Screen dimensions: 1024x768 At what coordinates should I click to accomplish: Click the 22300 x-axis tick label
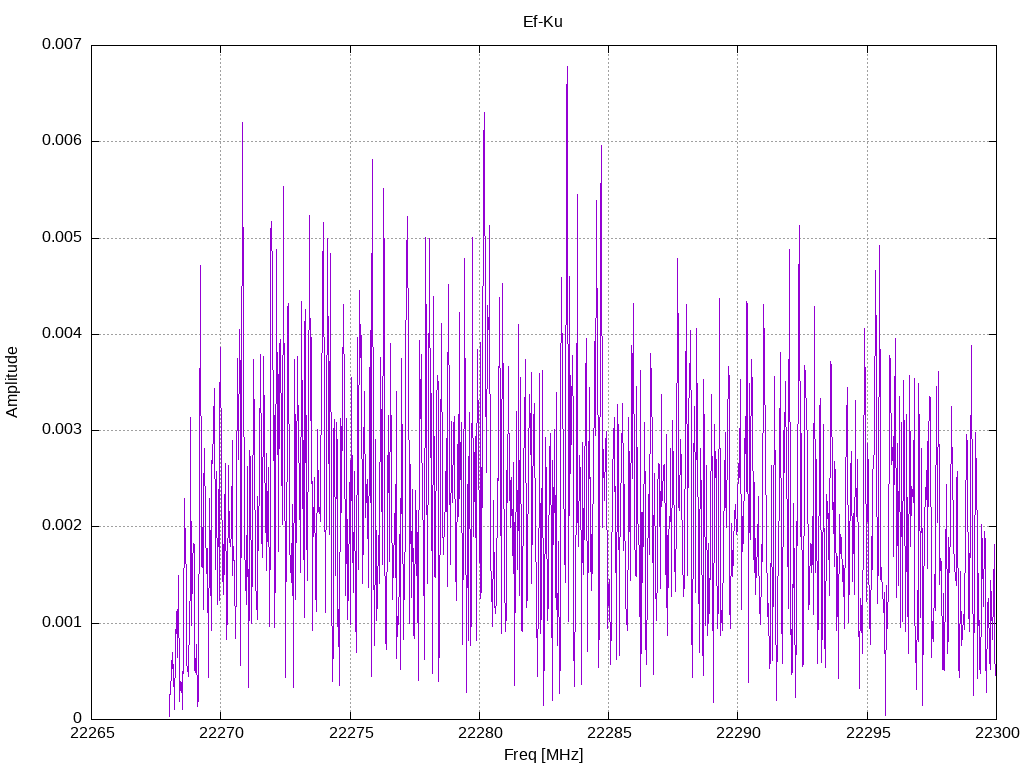pyautogui.click(x=997, y=733)
